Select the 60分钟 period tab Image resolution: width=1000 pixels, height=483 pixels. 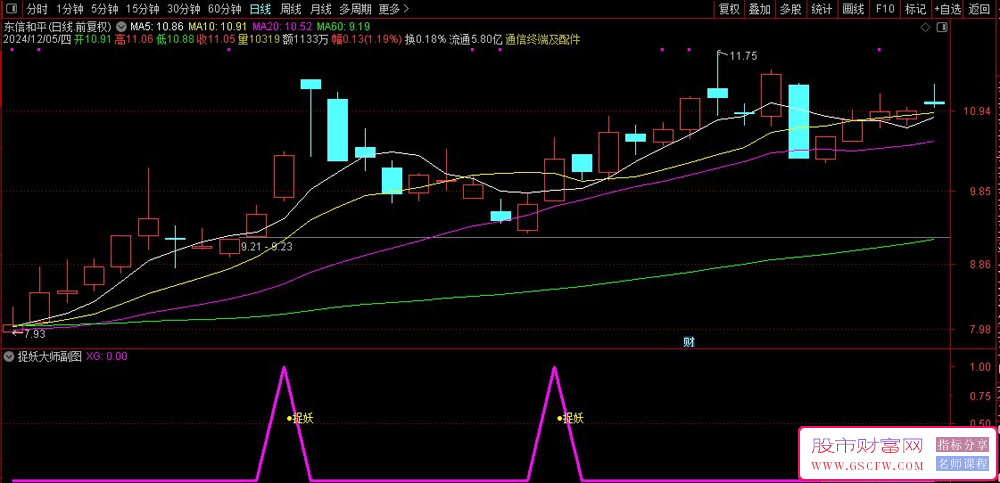click(x=225, y=9)
